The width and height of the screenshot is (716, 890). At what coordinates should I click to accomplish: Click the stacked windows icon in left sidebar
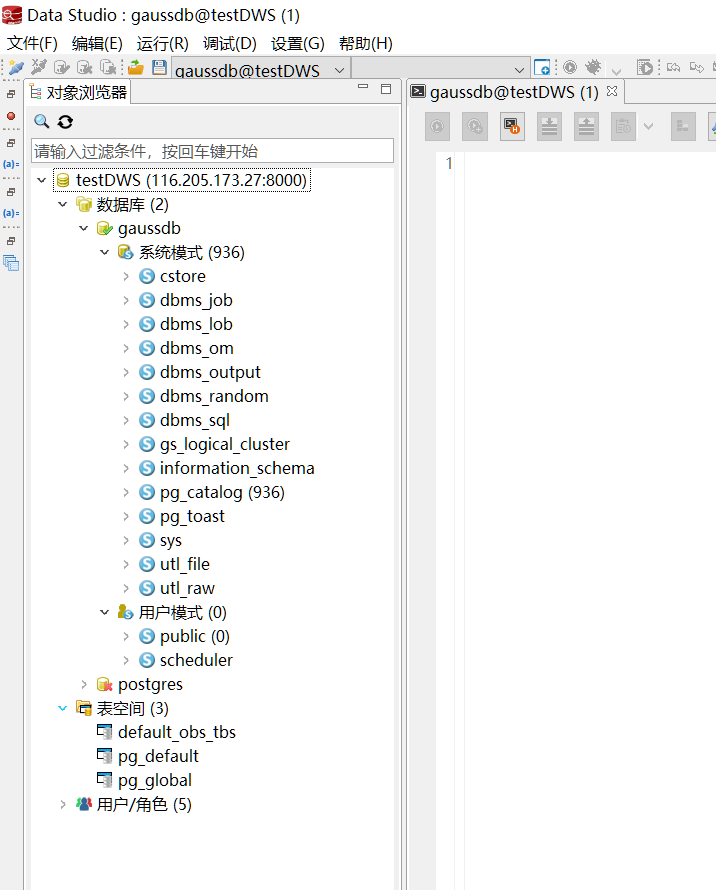tap(11, 263)
